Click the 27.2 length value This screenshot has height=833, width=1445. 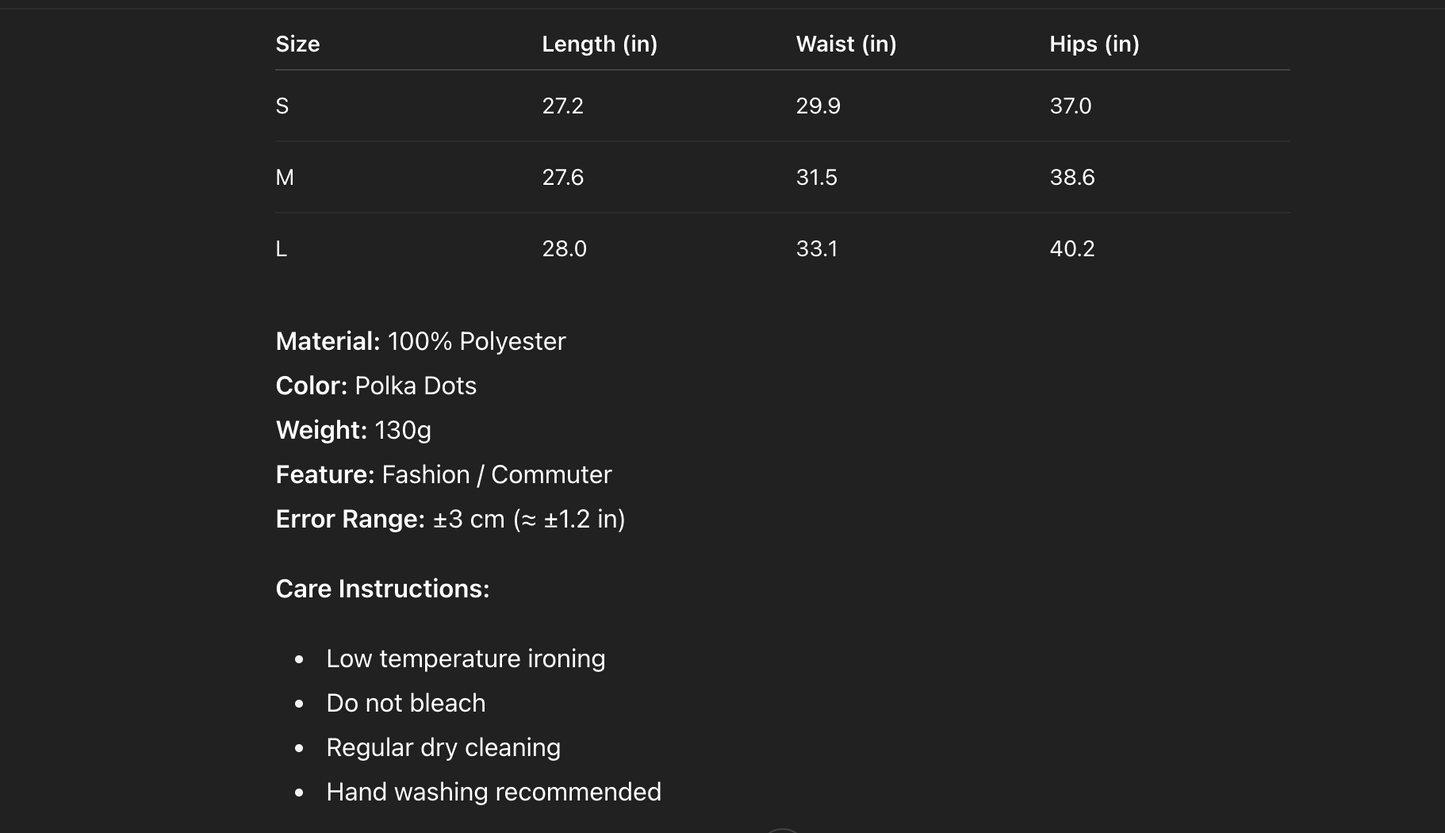tap(562, 106)
